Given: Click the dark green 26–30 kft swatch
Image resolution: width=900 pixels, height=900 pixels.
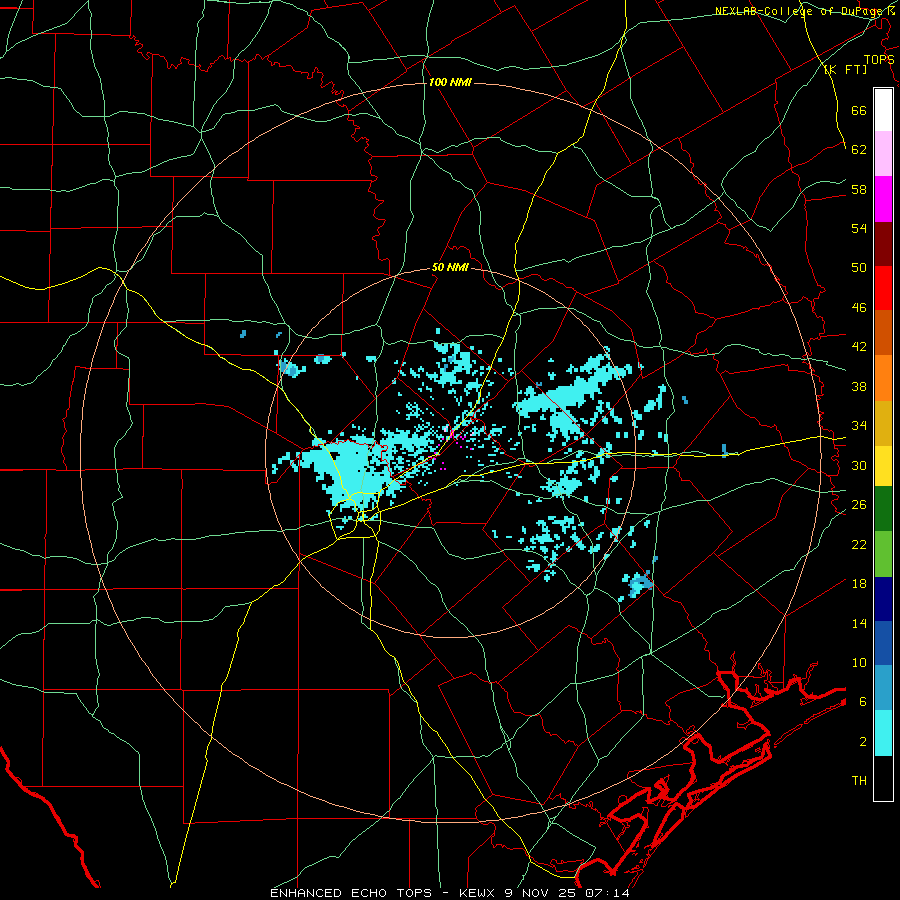Looking at the screenshot, I should point(883,509).
